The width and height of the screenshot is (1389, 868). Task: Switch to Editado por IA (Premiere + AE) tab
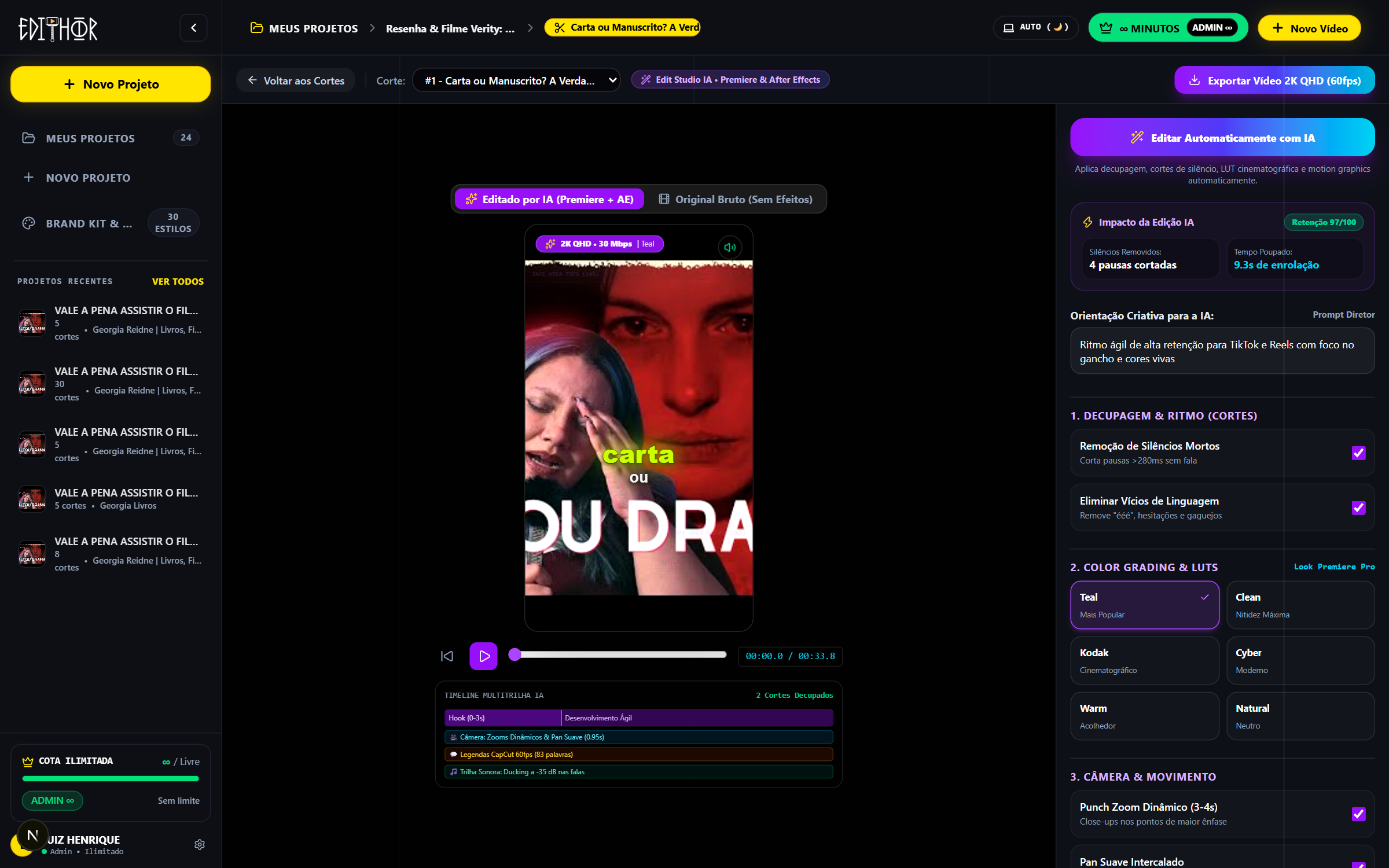(549, 199)
